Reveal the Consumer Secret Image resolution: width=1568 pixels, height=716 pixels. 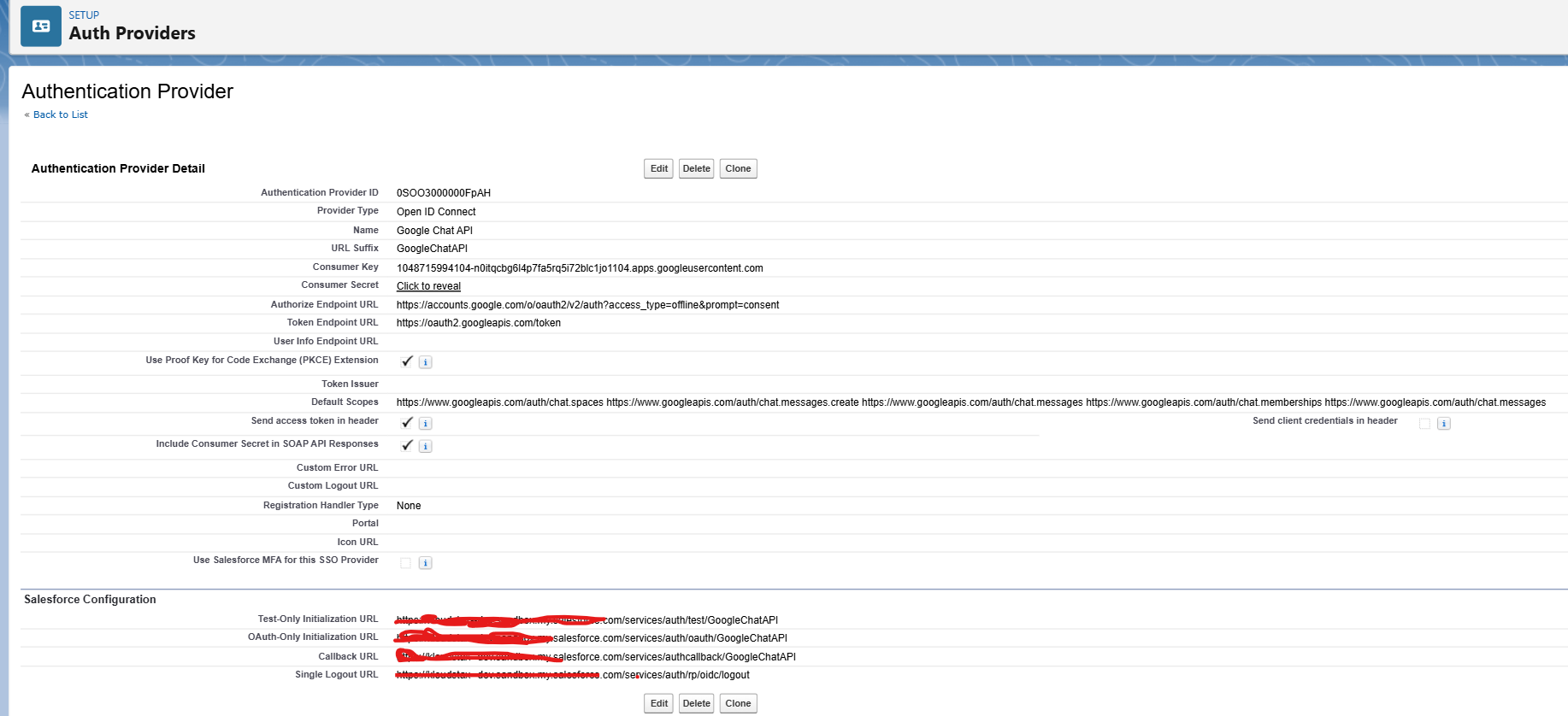(x=428, y=286)
